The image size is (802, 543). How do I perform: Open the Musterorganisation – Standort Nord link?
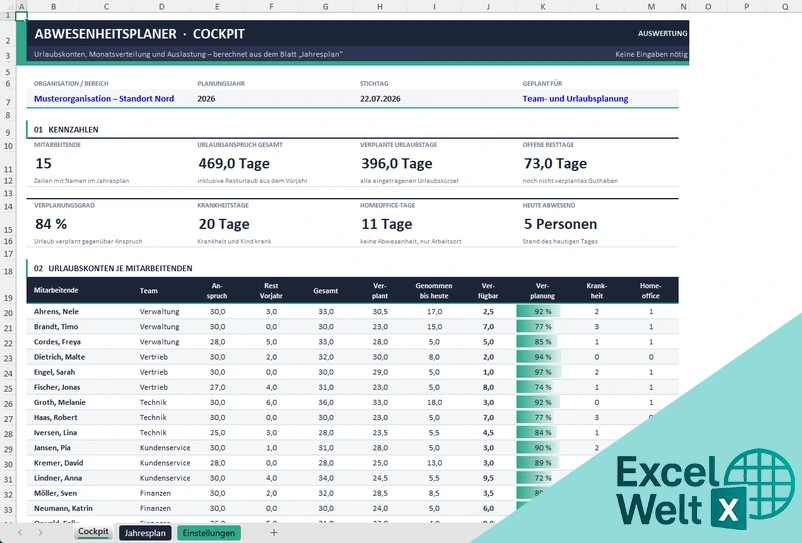104,99
